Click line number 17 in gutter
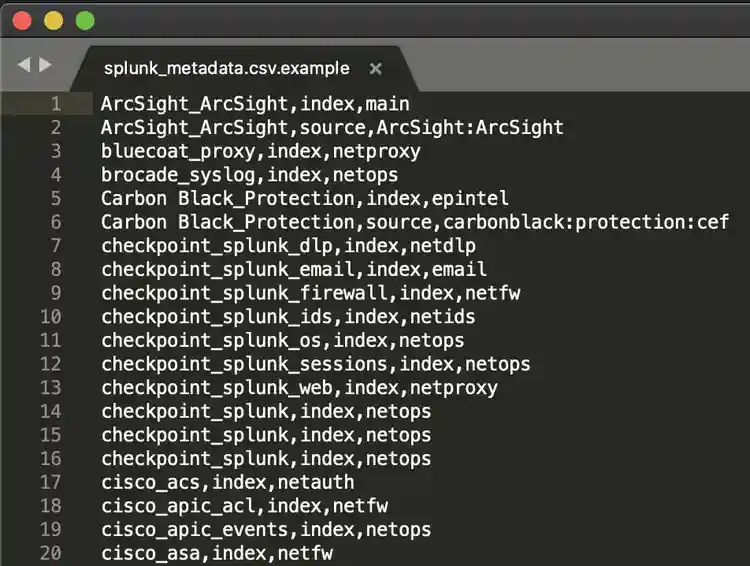This screenshot has width=750, height=566. point(50,482)
